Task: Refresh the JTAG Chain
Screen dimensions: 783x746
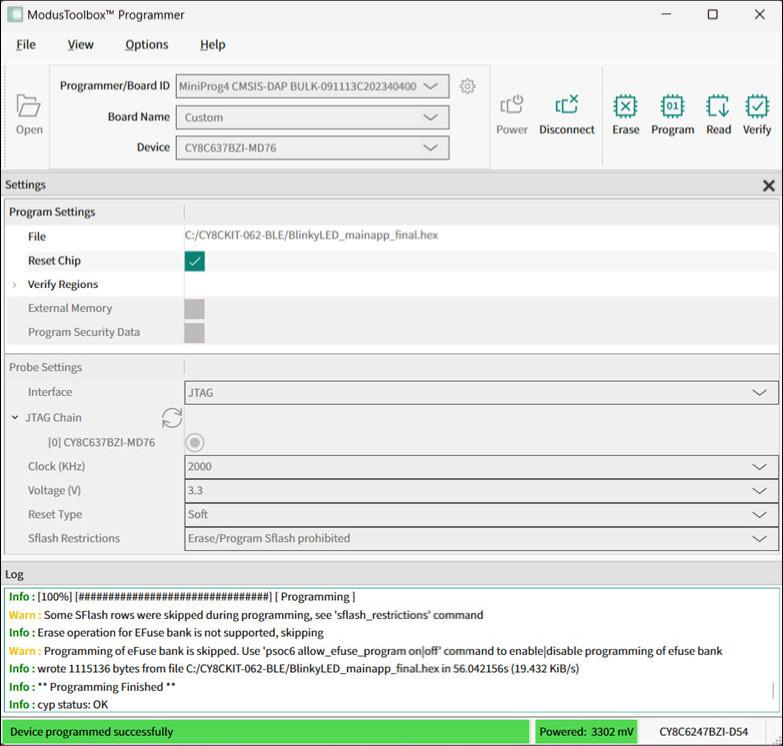Action: point(172,418)
